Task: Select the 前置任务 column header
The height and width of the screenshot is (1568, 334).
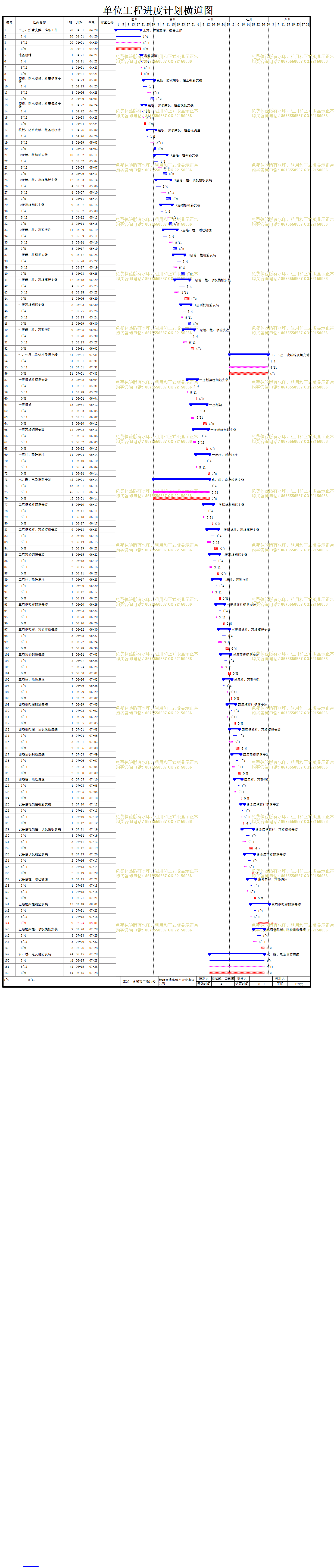Action: [107, 22]
